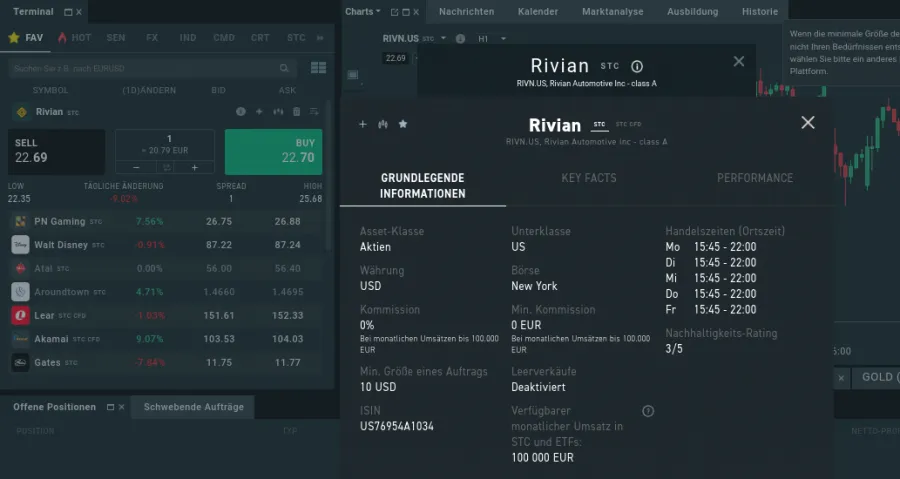Viewport: 900px width, 479px height.
Task: Select the STC CFD variant toggle
Action: [629, 124]
